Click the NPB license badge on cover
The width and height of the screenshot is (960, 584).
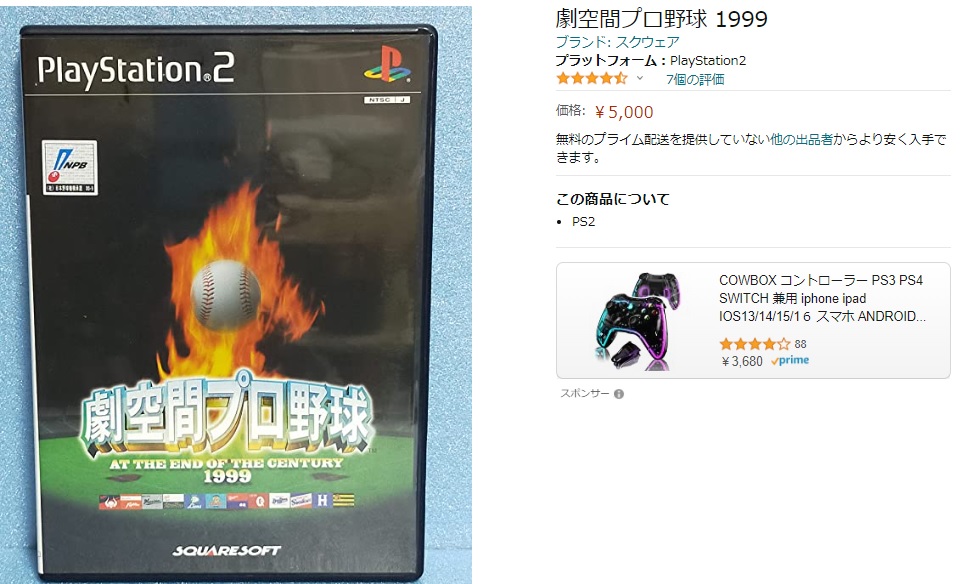70,167
